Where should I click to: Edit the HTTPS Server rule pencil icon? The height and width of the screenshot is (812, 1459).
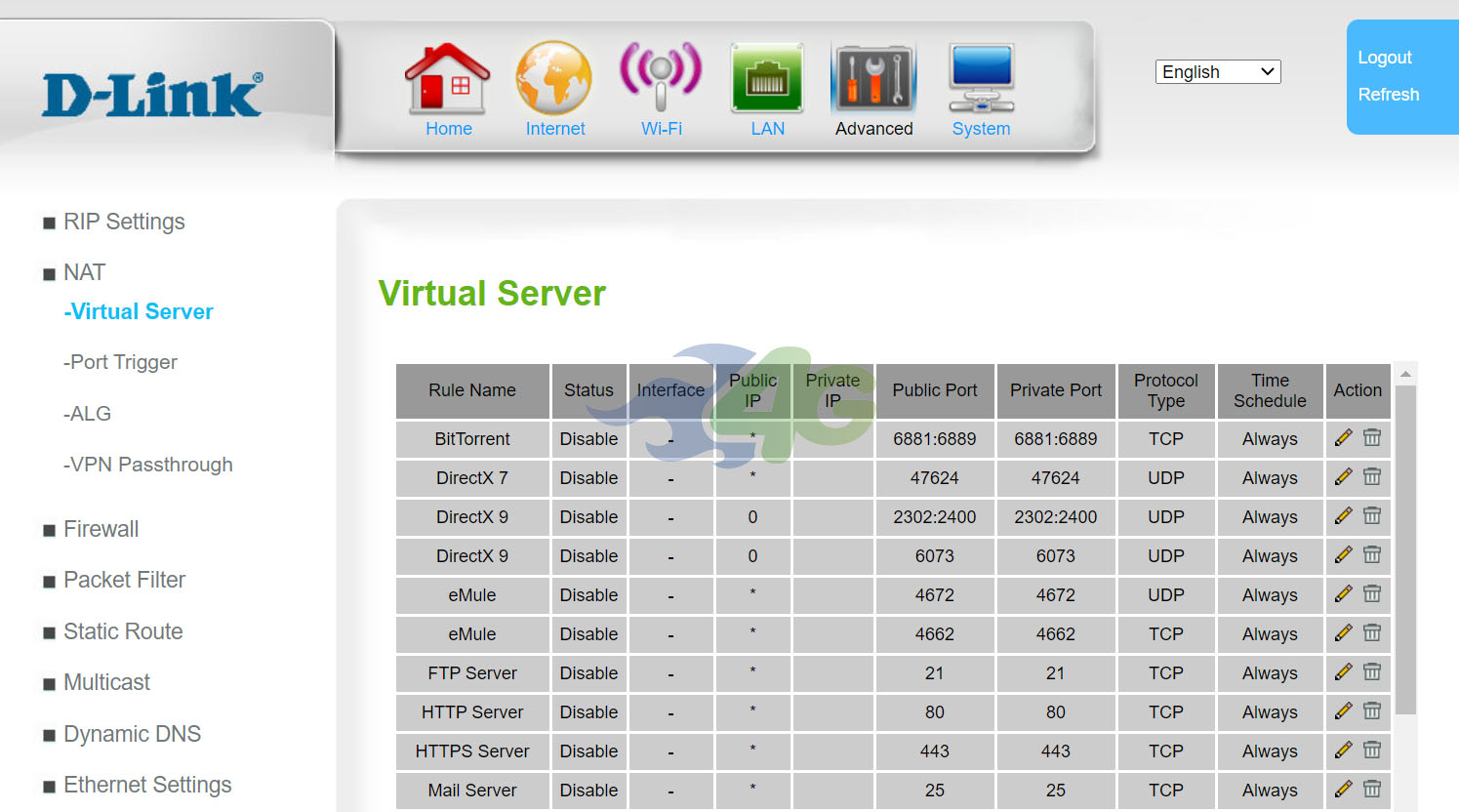(1344, 750)
